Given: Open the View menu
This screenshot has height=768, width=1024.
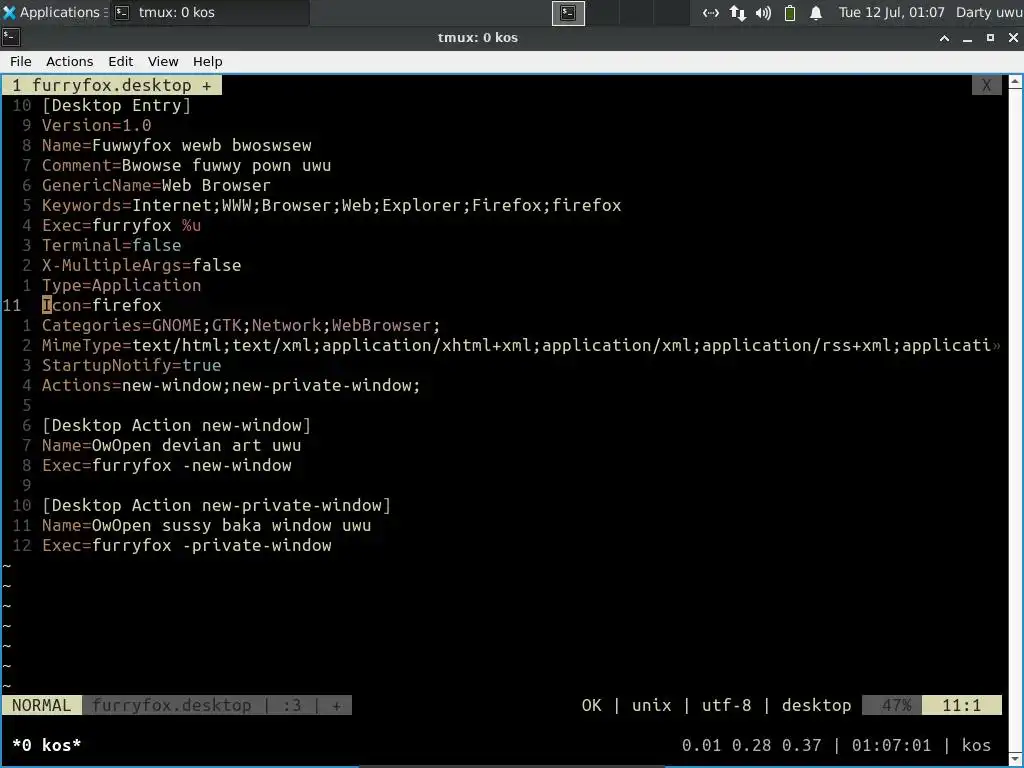Looking at the screenshot, I should [163, 61].
